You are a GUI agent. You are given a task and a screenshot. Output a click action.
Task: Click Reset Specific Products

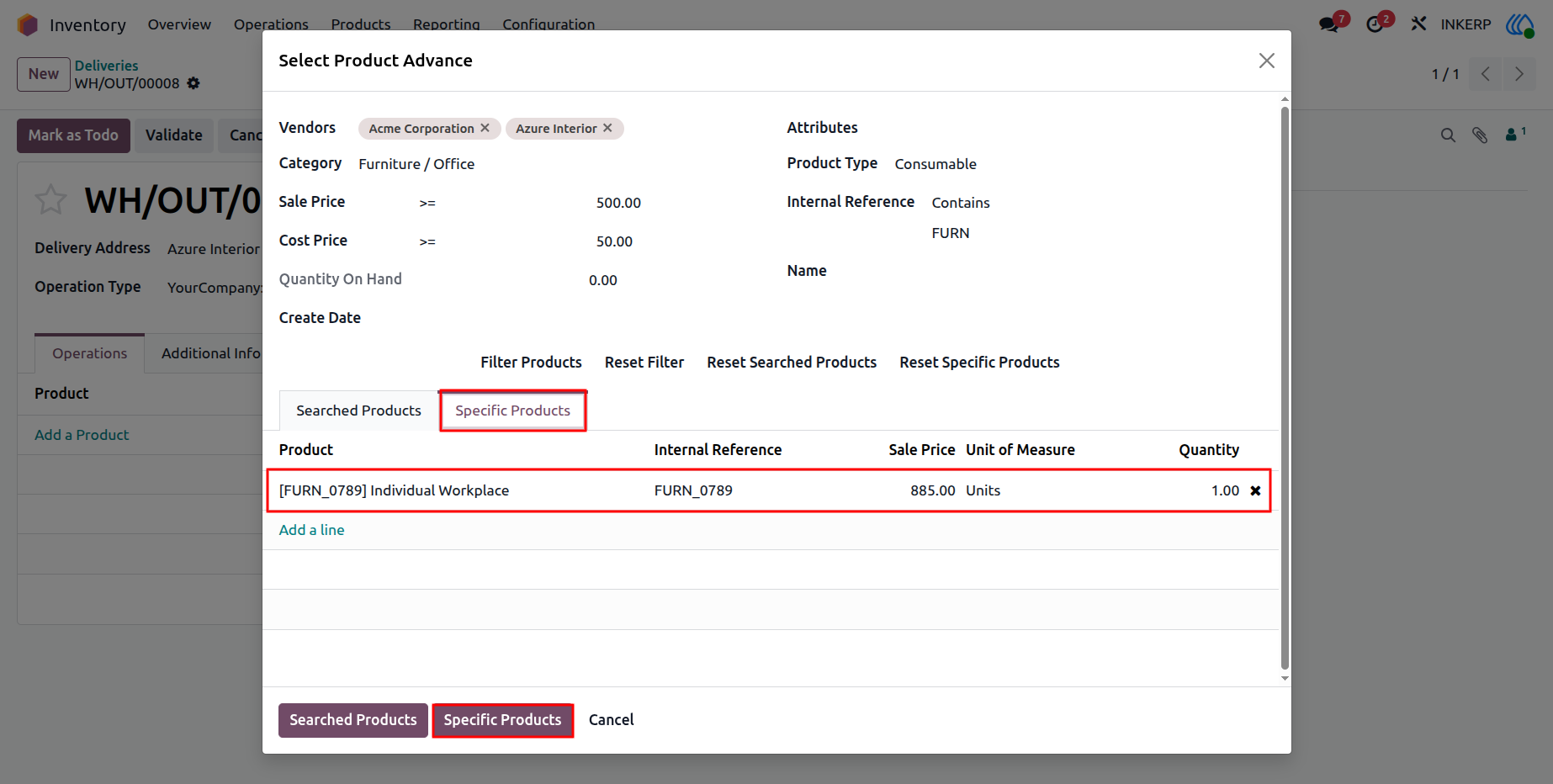tap(979, 363)
